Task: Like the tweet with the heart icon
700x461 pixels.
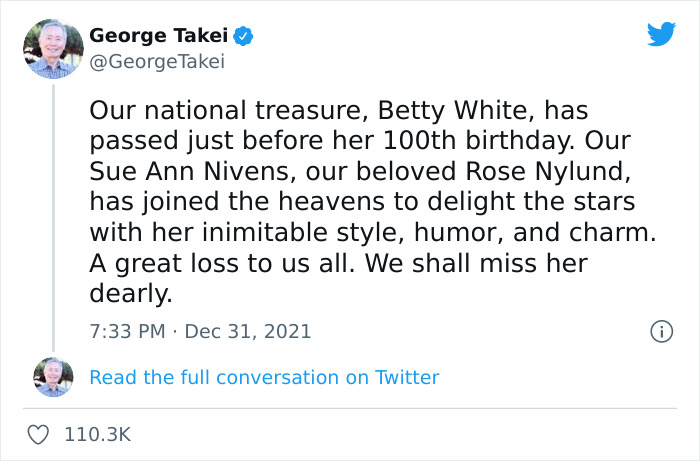Action: [39, 435]
